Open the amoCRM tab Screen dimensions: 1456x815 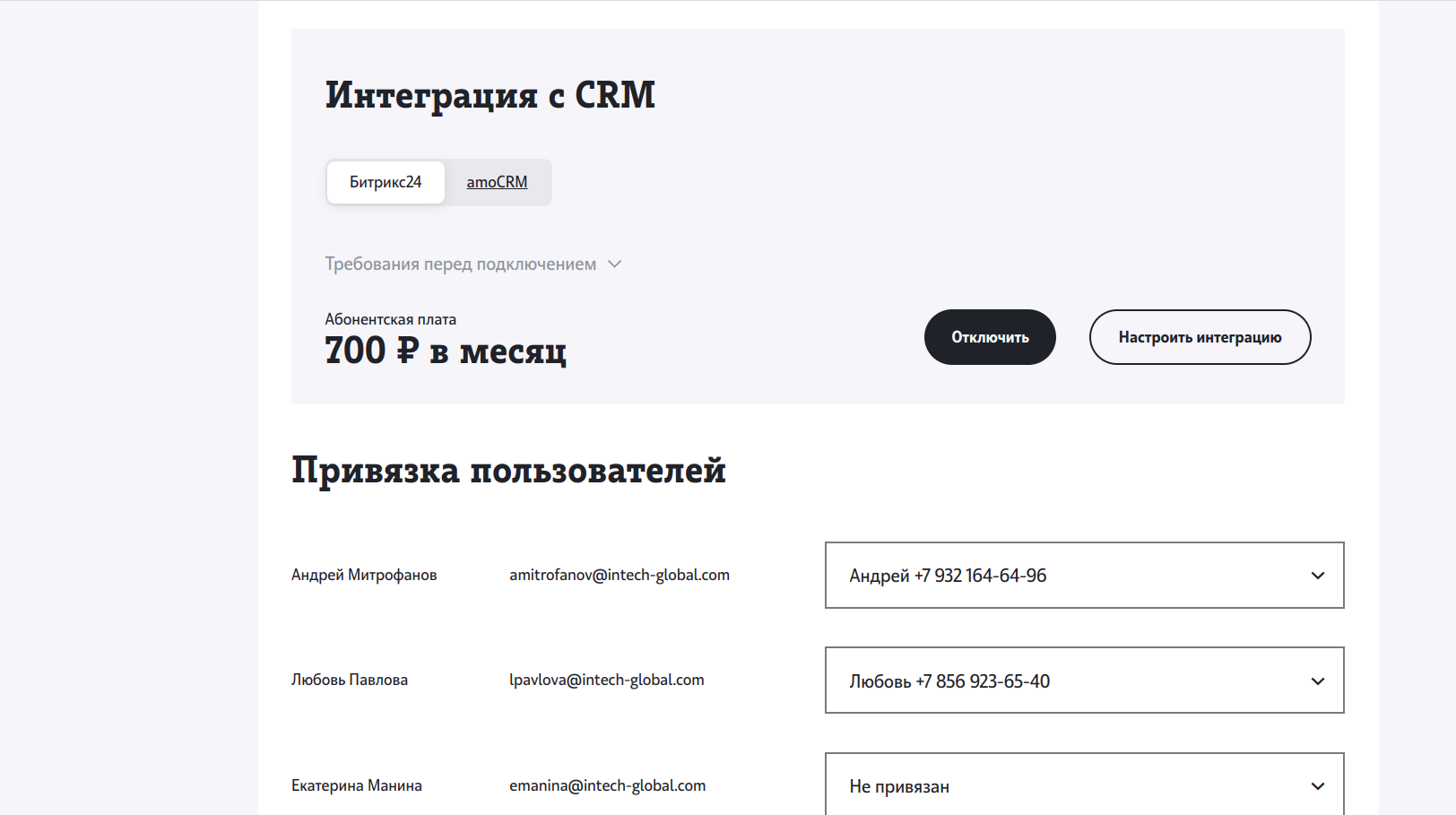click(497, 182)
